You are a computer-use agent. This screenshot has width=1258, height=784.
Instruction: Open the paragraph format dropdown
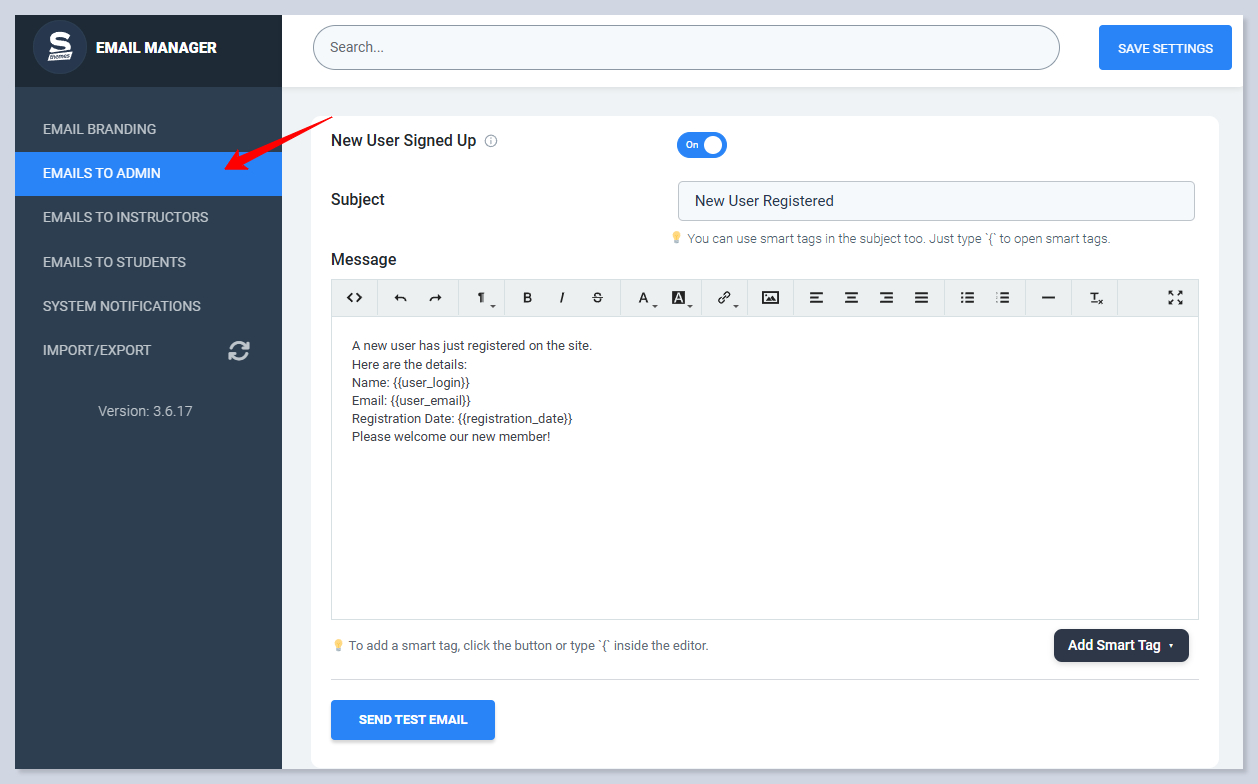click(482, 298)
